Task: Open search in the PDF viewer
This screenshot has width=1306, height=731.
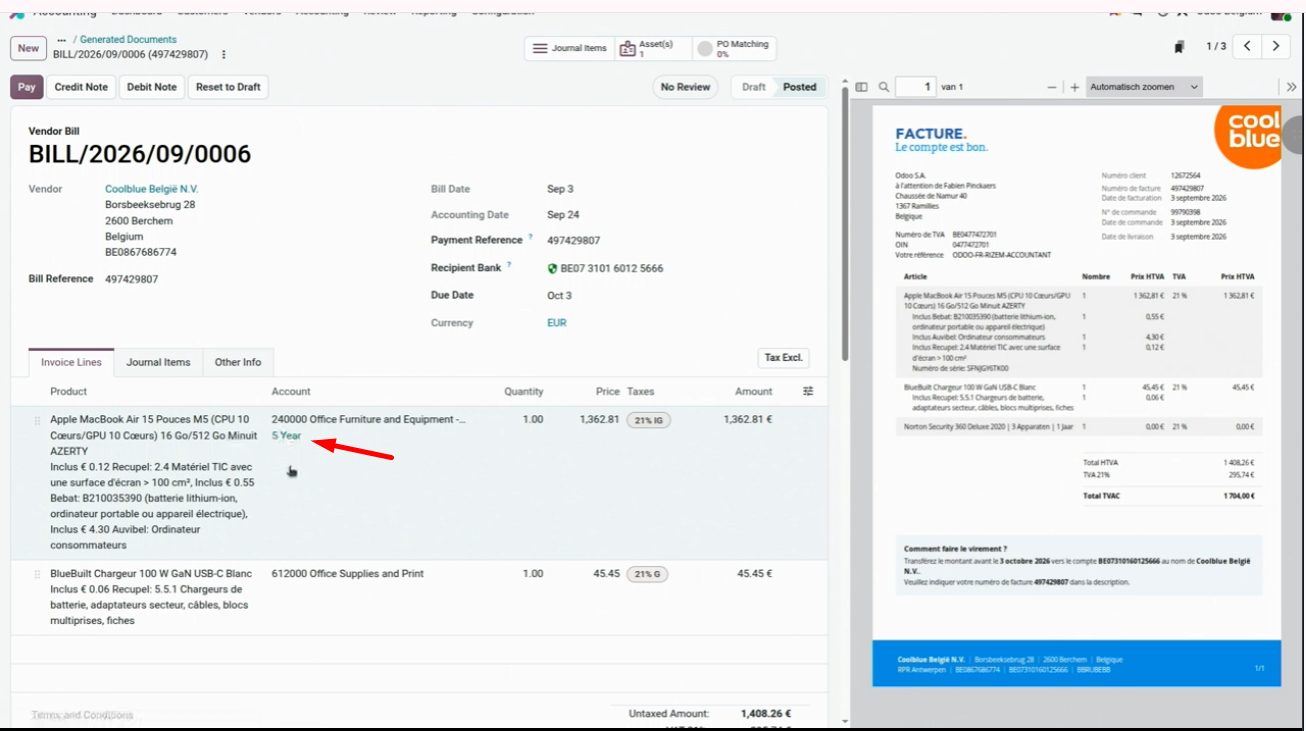Action: 884,87
